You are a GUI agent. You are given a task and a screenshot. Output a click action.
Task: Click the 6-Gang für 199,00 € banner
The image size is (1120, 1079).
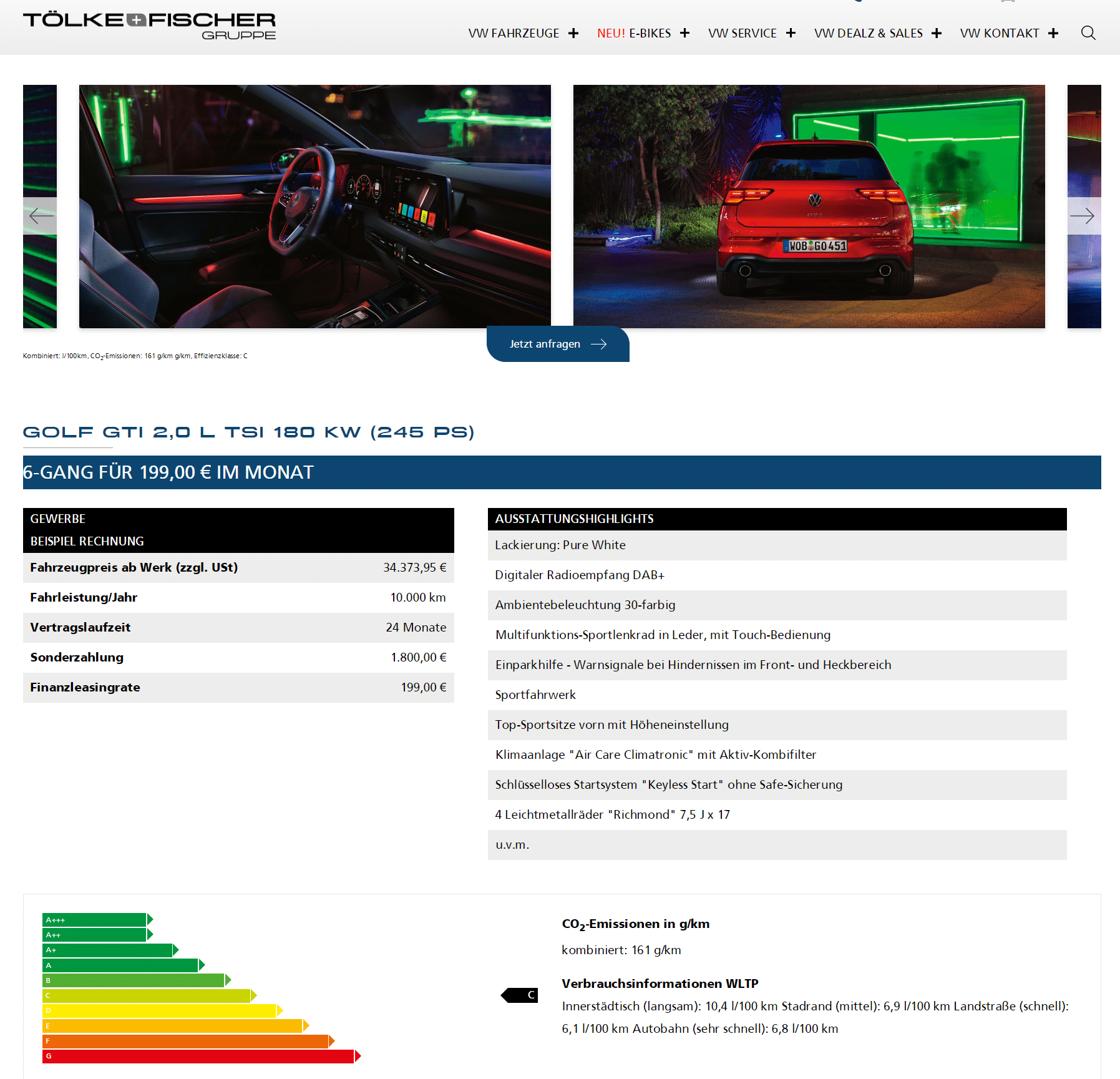(x=562, y=472)
